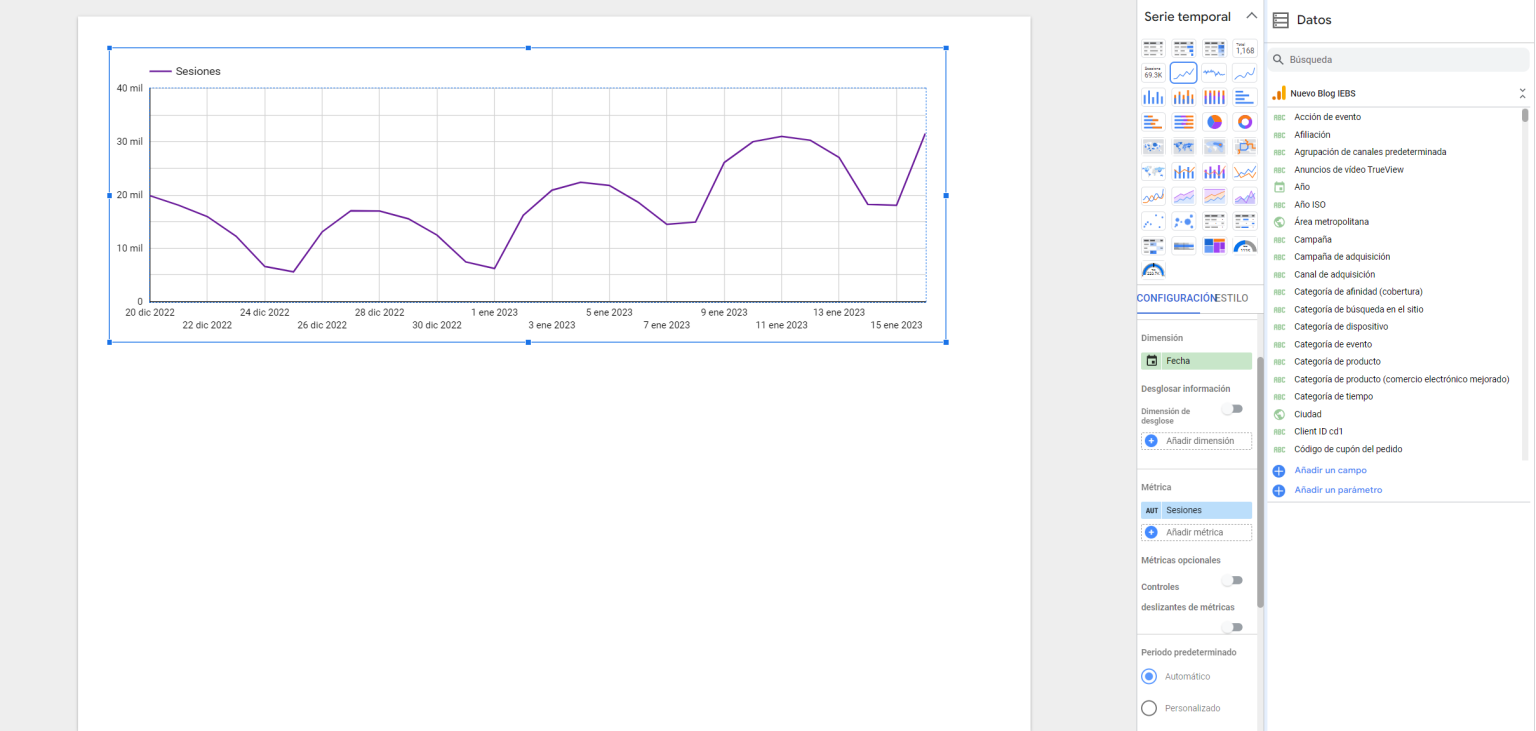This screenshot has height=731, width=1536.
Task: Click the Añadir un campo link
Action: click(1329, 470)
